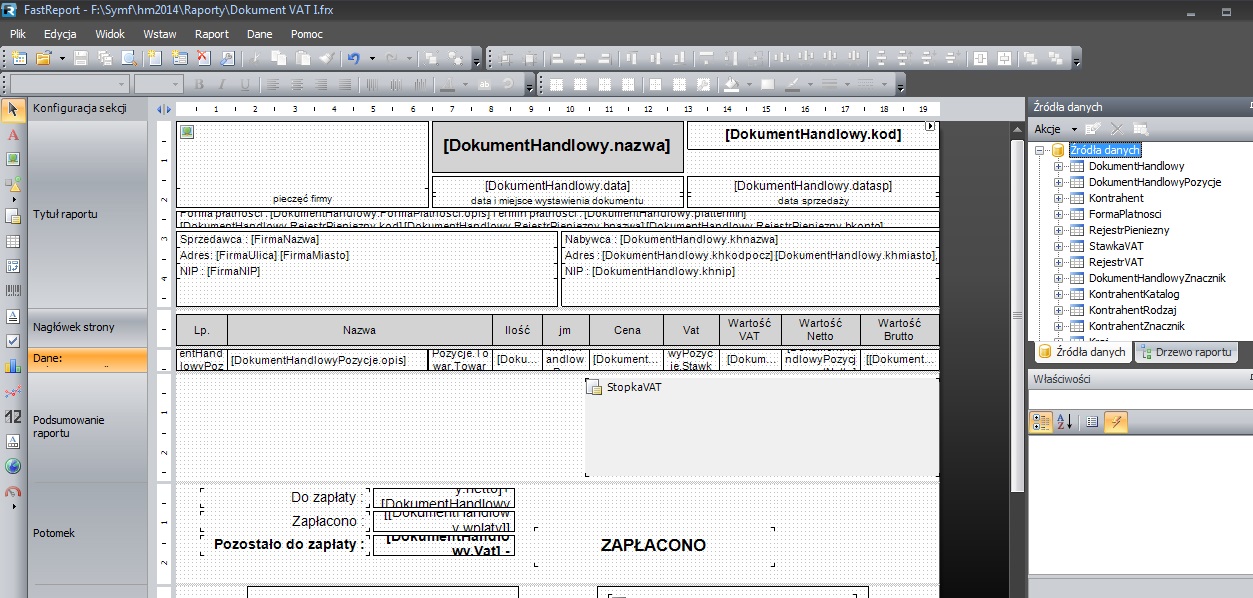Collapse the Źródła danych root node
Viewport: 1253px width, 598px height.
(1040, 150)
